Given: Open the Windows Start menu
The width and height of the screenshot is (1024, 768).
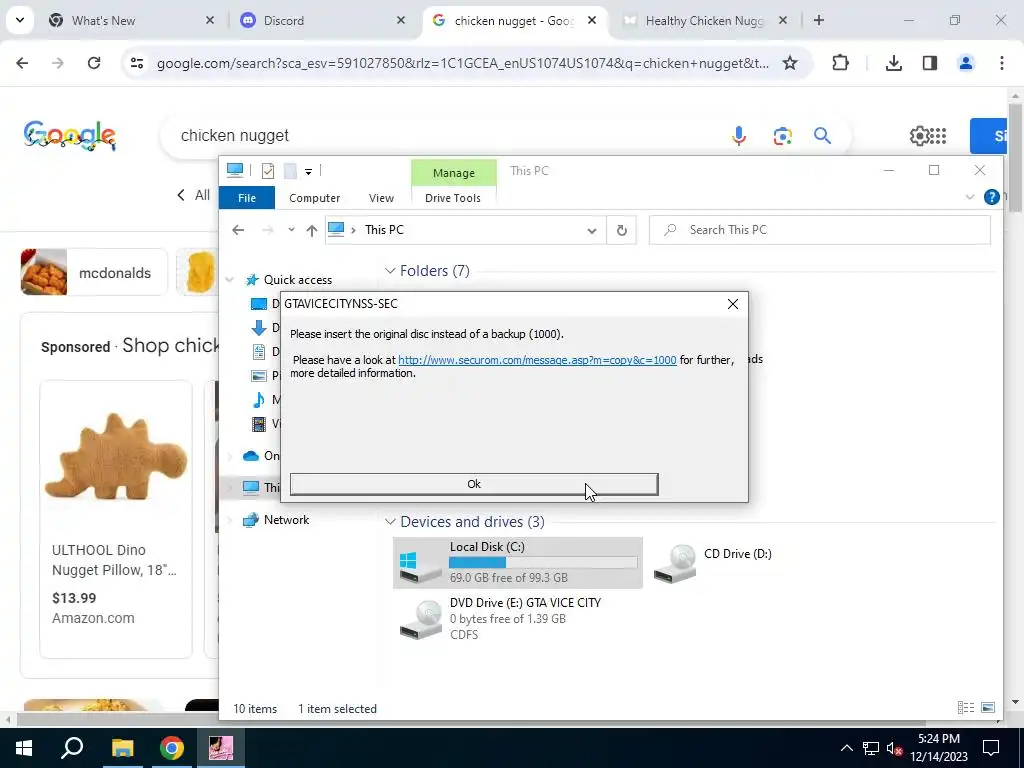Looking at the screenshot, I should tap(24, 748).
